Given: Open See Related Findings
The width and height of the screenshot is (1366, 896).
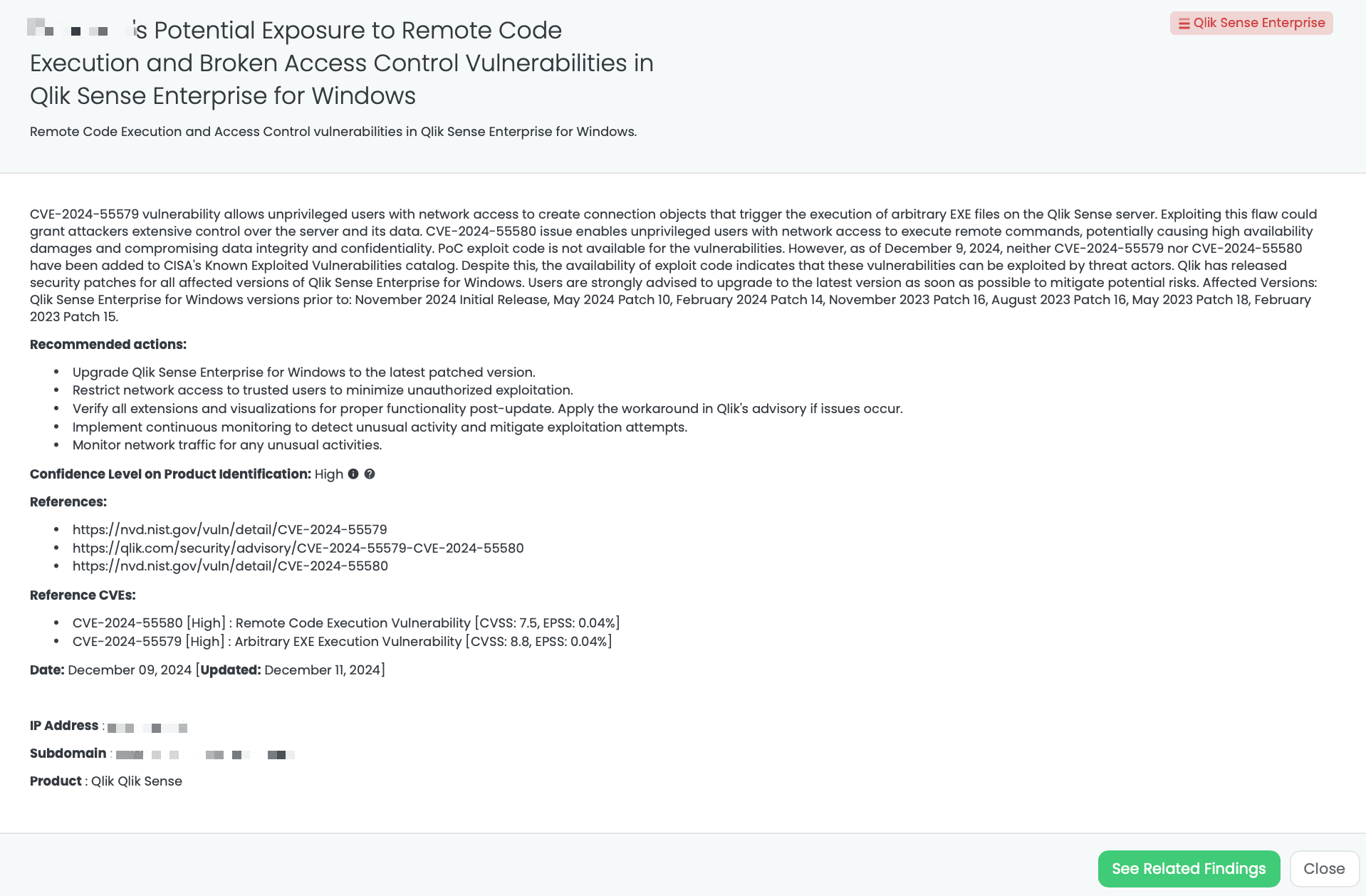Looking at the screenshot, I should coord(1189,869).
